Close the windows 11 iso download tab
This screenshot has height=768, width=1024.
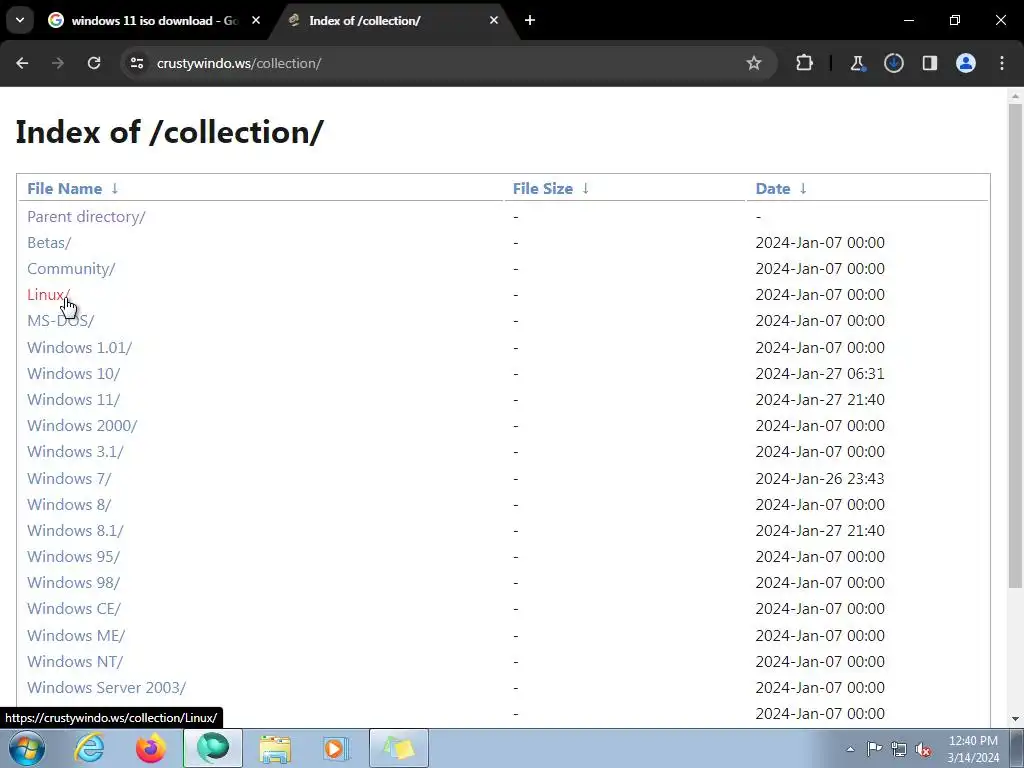[256, 20]
